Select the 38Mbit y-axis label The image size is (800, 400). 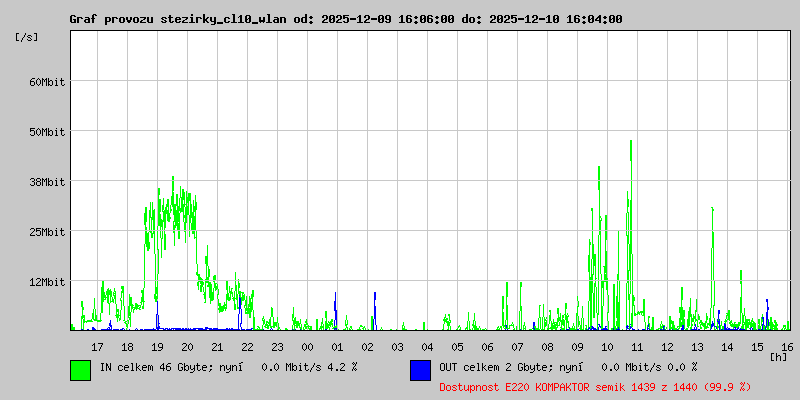coord(47,182)
